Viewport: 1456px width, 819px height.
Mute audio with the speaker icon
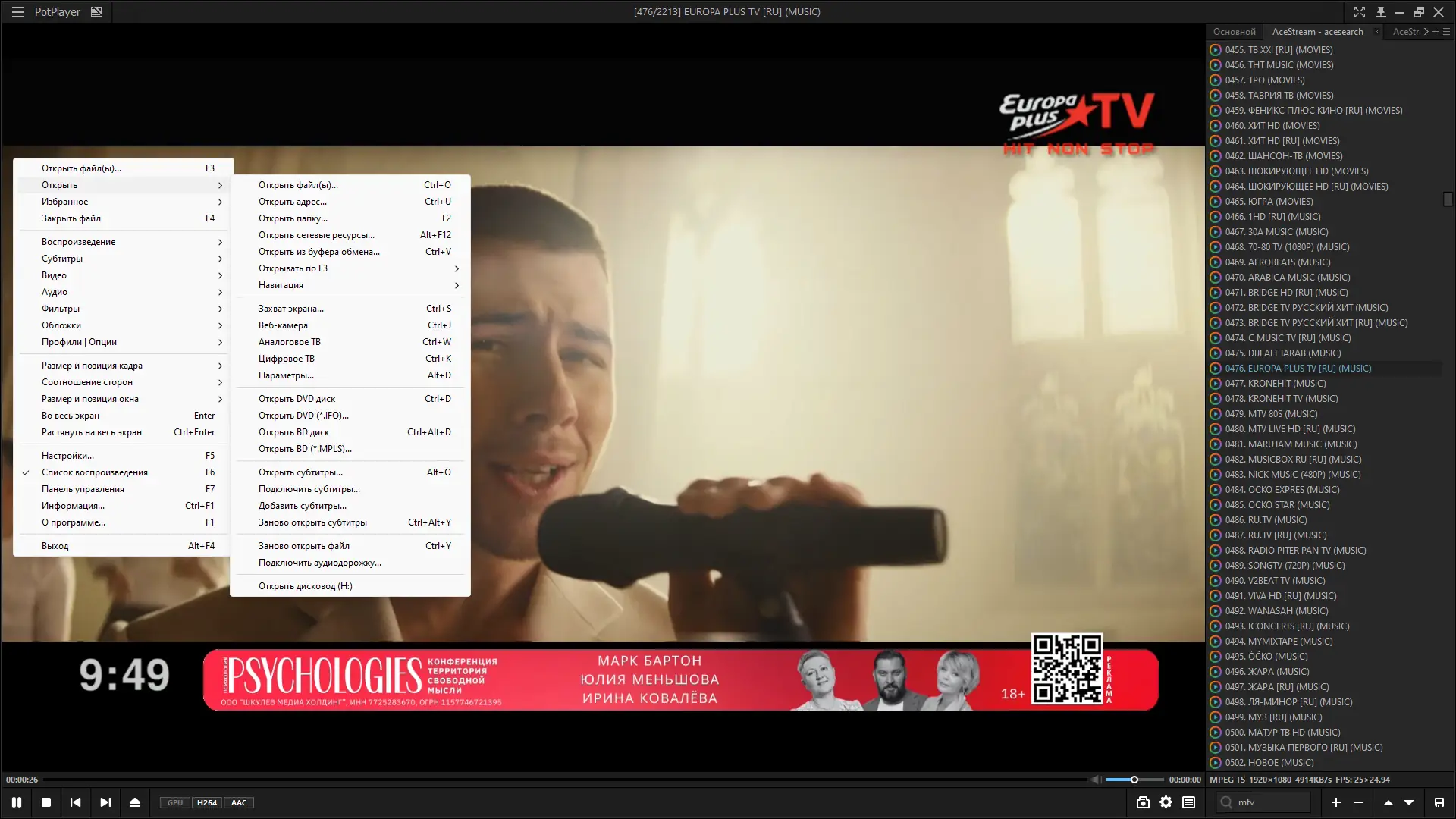click(1096, 780)
